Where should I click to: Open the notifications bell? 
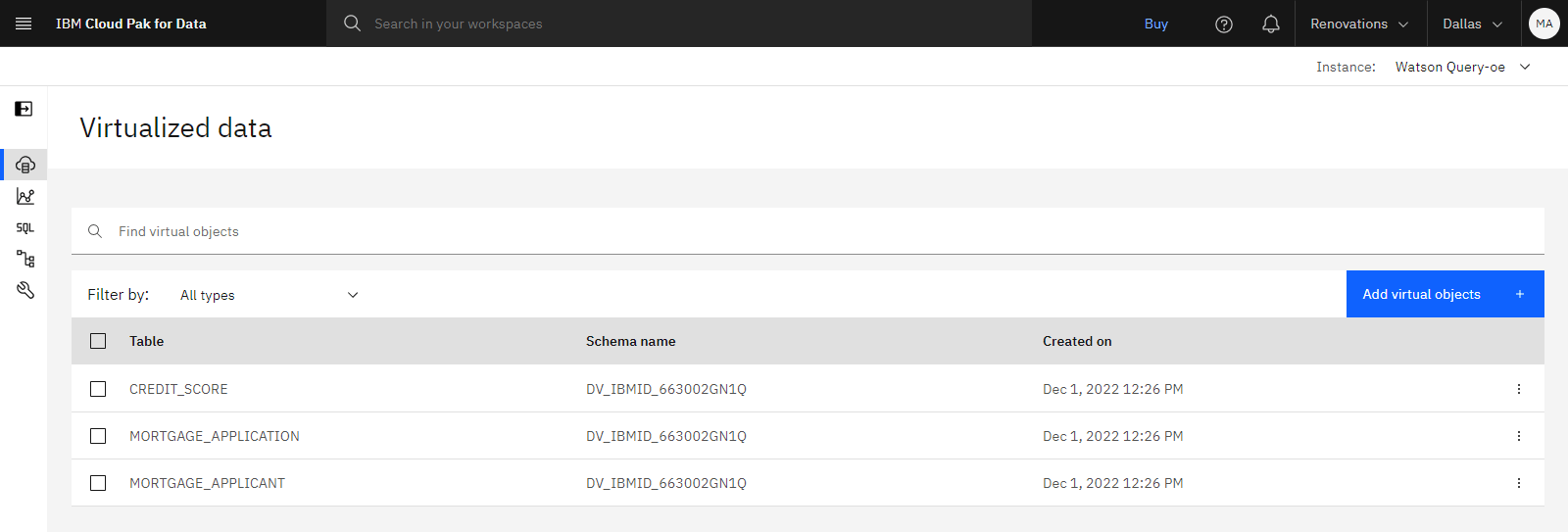pos(1271,24)
